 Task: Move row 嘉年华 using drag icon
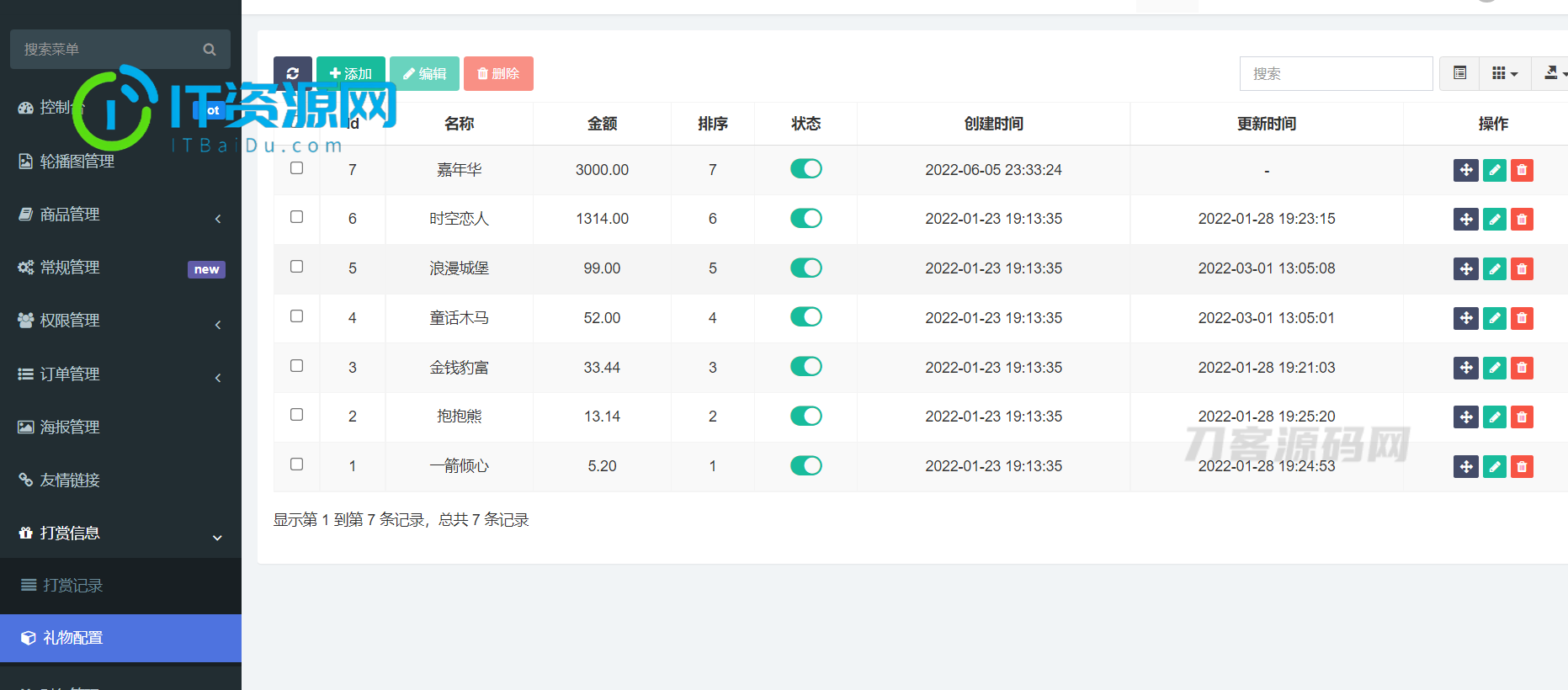(x=1465, y=170)
